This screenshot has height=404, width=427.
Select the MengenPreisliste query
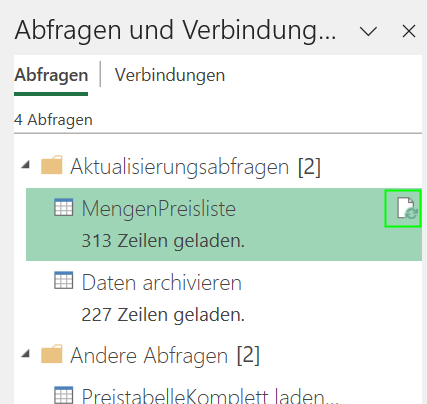click(224, 224)
